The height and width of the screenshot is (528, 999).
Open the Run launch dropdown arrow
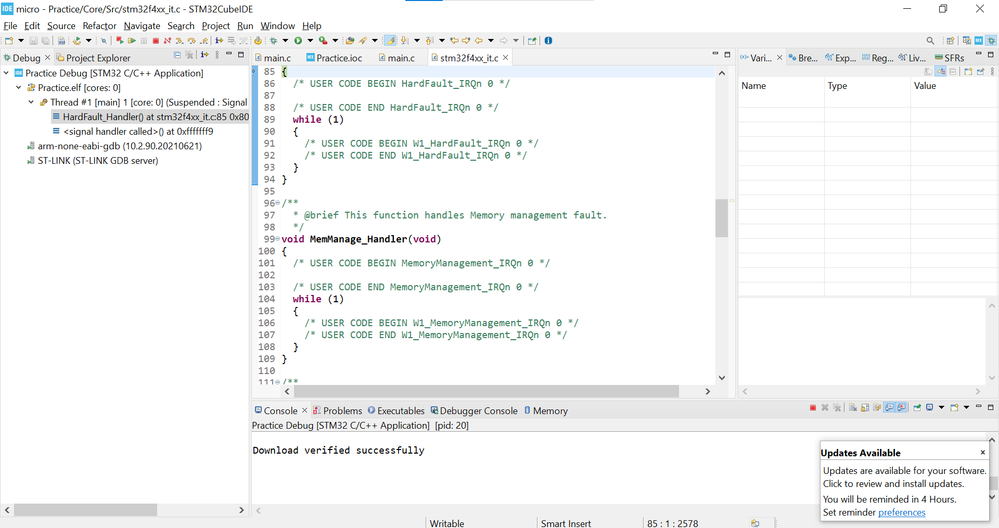click(310, 40)
